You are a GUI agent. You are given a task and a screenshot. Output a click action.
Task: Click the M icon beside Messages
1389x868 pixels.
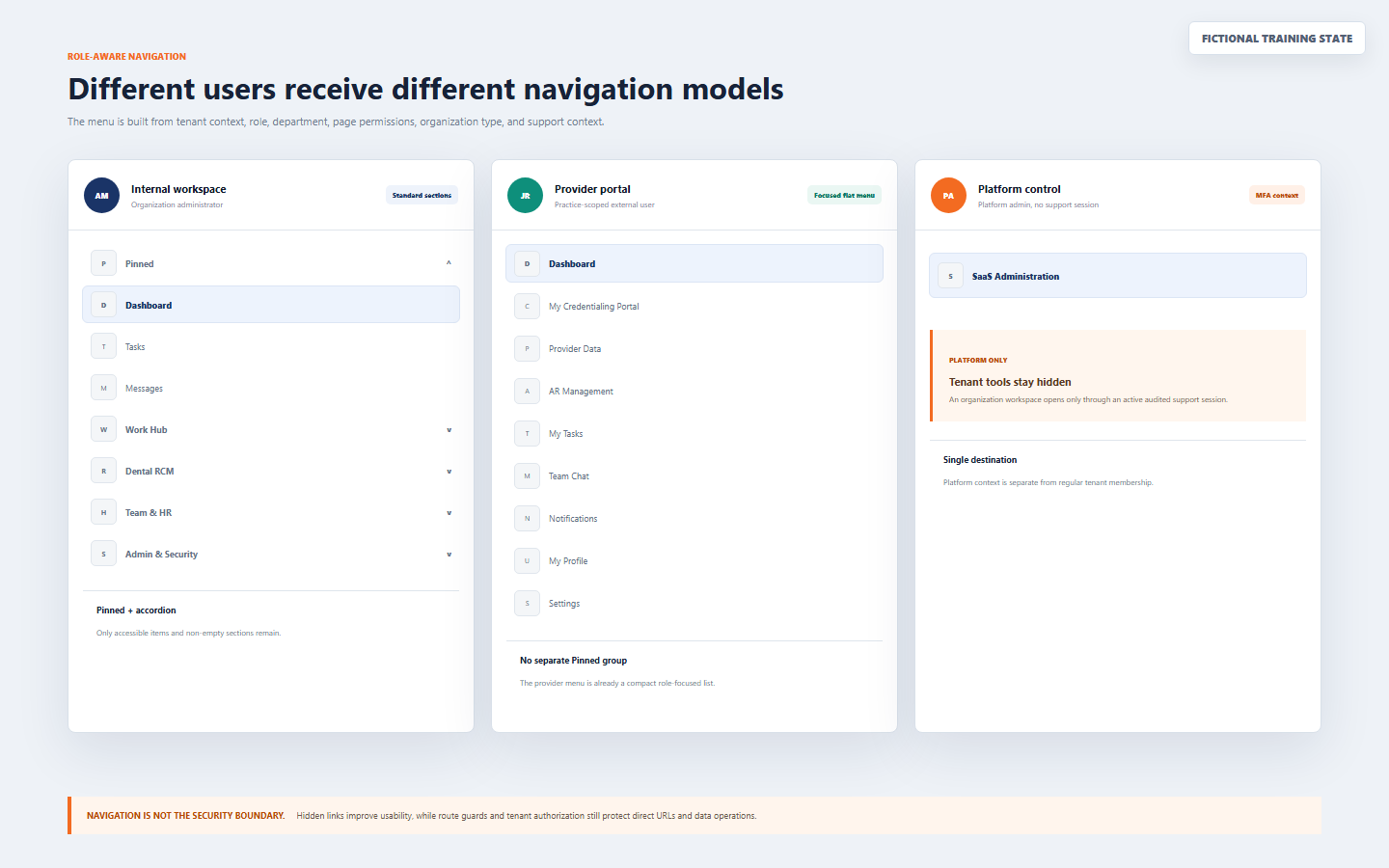point(103,388)
